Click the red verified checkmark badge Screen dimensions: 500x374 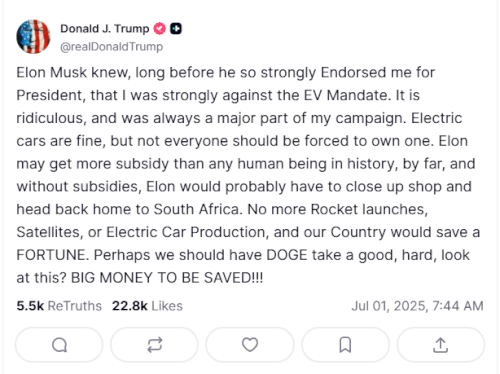point(159,29)
